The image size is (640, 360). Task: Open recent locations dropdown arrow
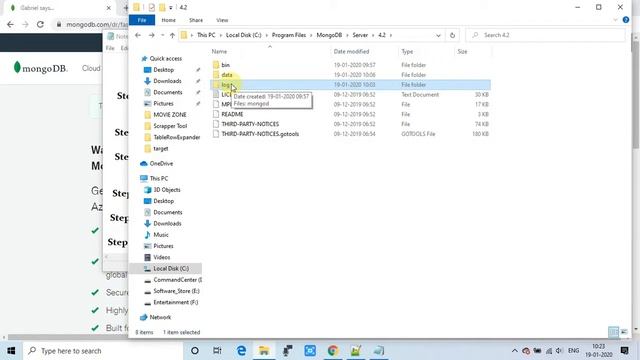(x=162, y=36)
